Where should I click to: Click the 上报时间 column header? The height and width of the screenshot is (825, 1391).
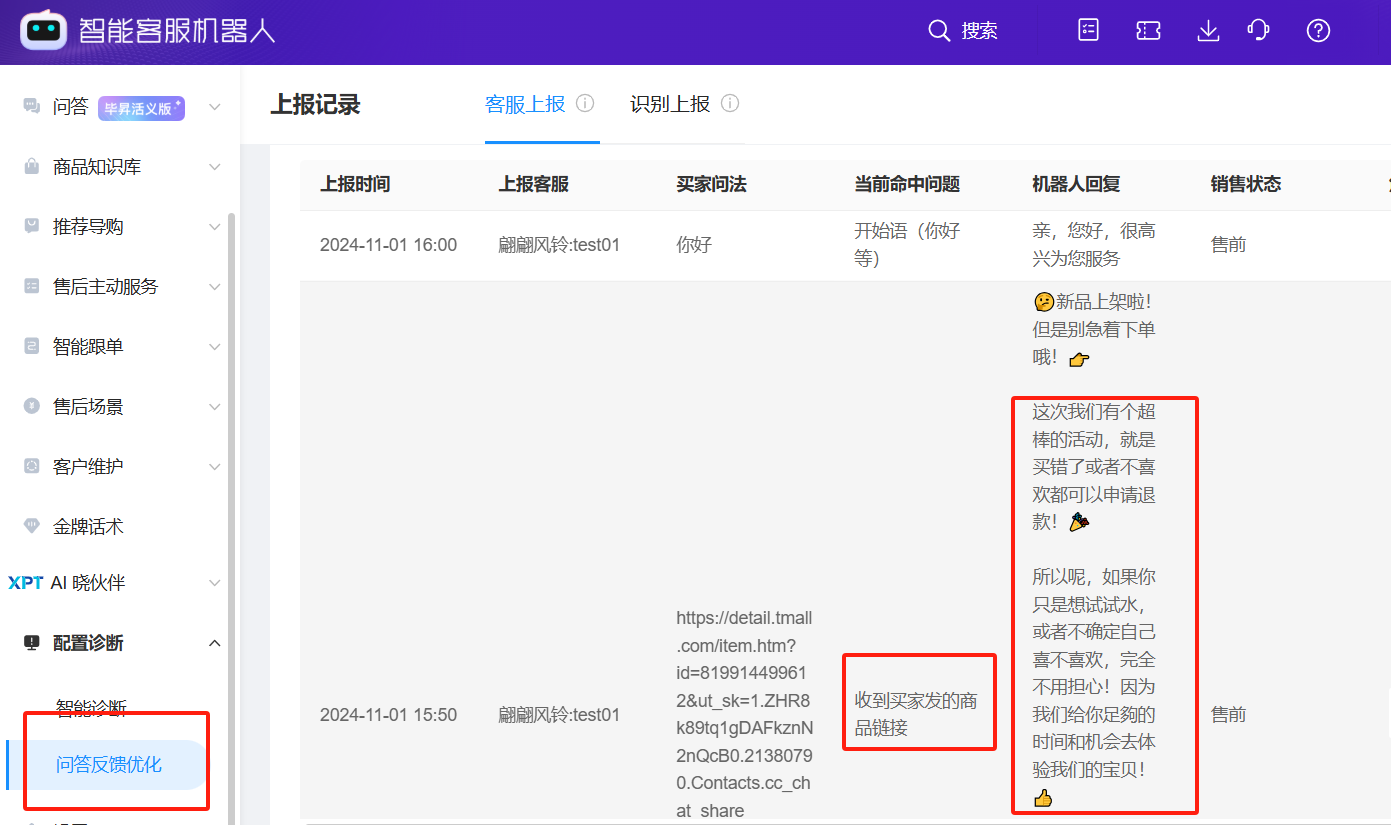(x=355, y=184)
